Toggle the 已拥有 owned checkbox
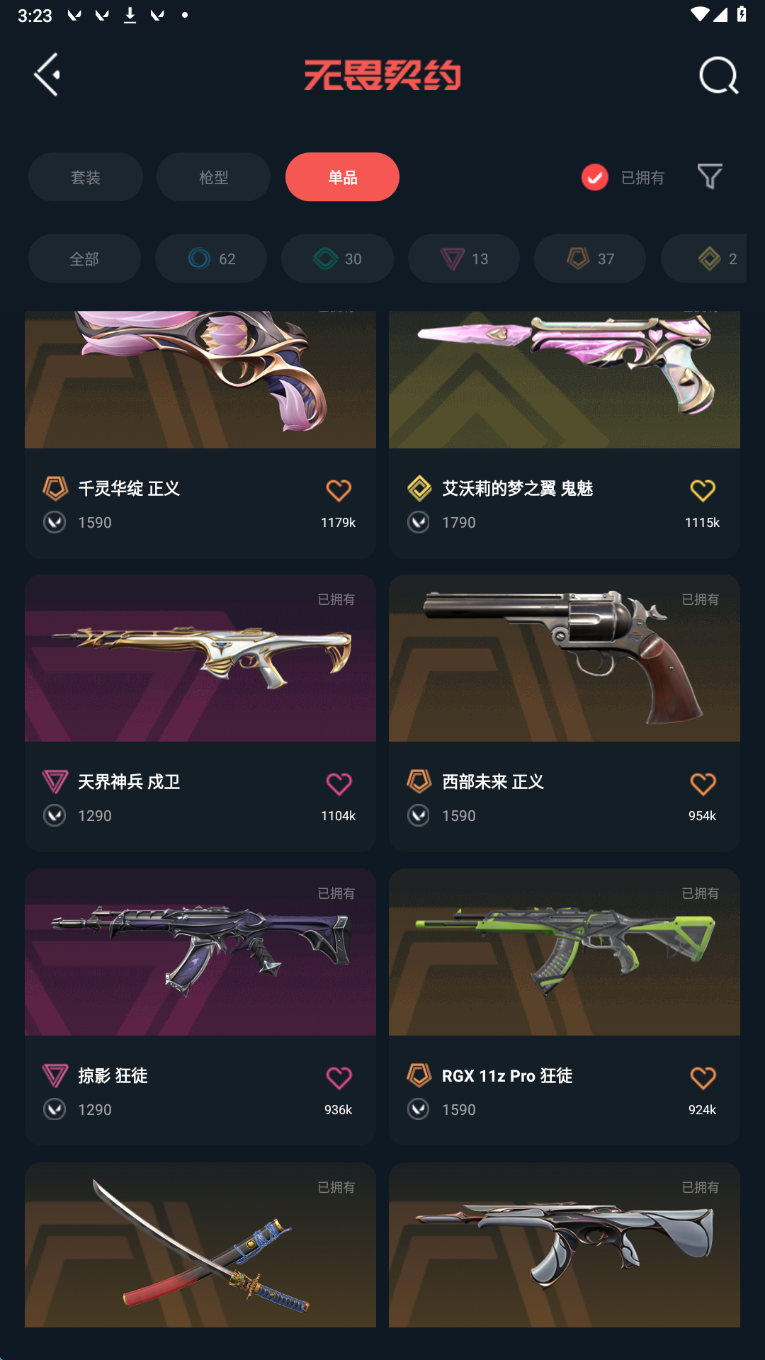 coord(595,177)
